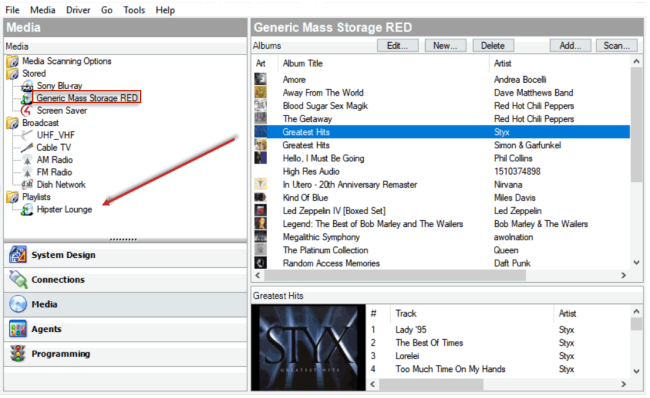Select Megalithic Symphony album
The width and height of the screenshot is (650, 398).
(442, 237)
